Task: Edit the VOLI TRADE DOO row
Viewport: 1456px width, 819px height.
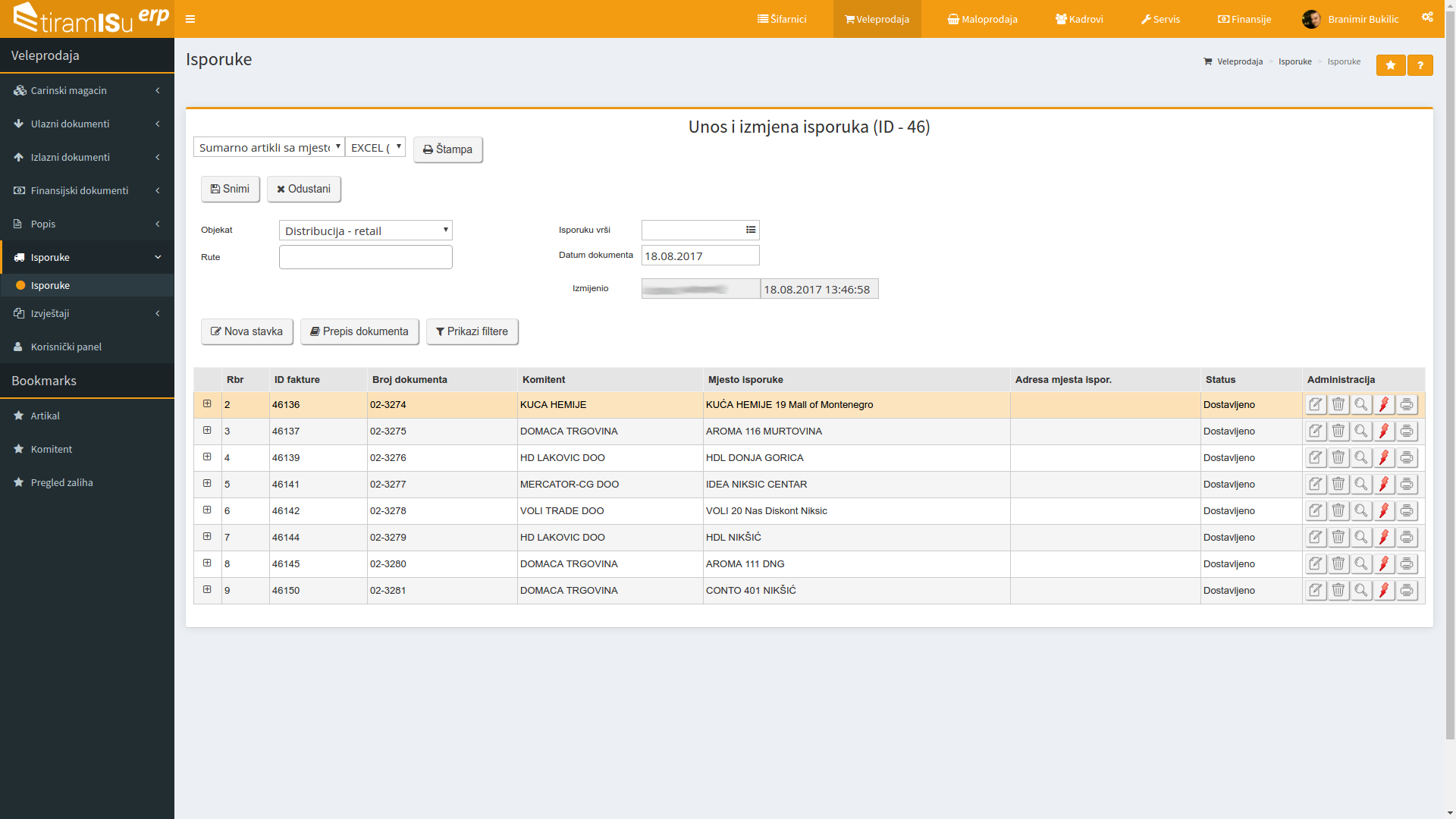Action: coord(1316,511)
